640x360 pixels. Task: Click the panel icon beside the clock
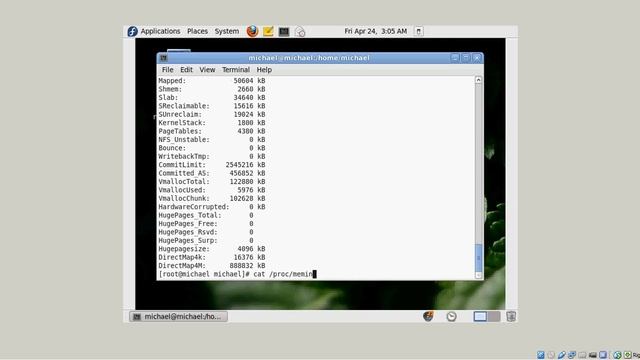pos(418,31)
